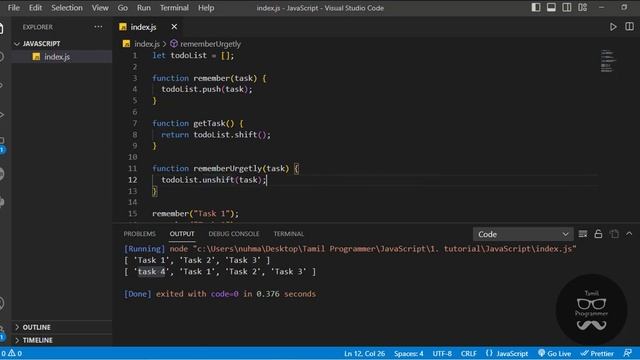640x360 pixels.
Task: Open index.js in the Explorer tree
Action: (57, 57)
